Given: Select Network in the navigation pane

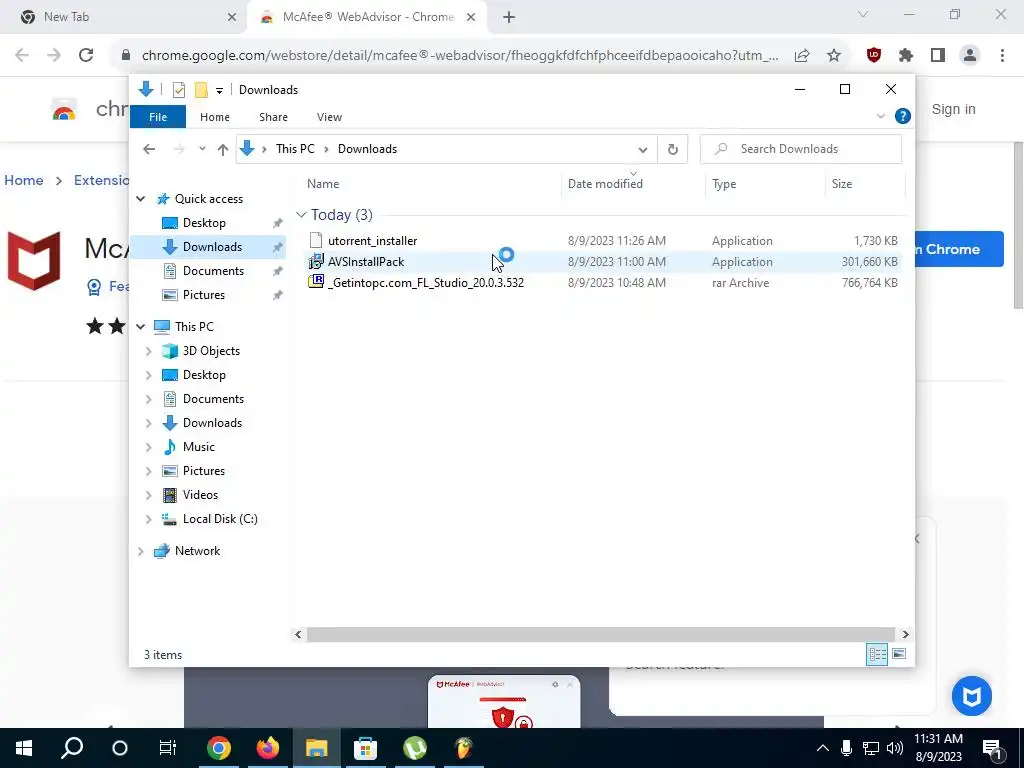Looking at the screenshot, I should click(197, 551).
